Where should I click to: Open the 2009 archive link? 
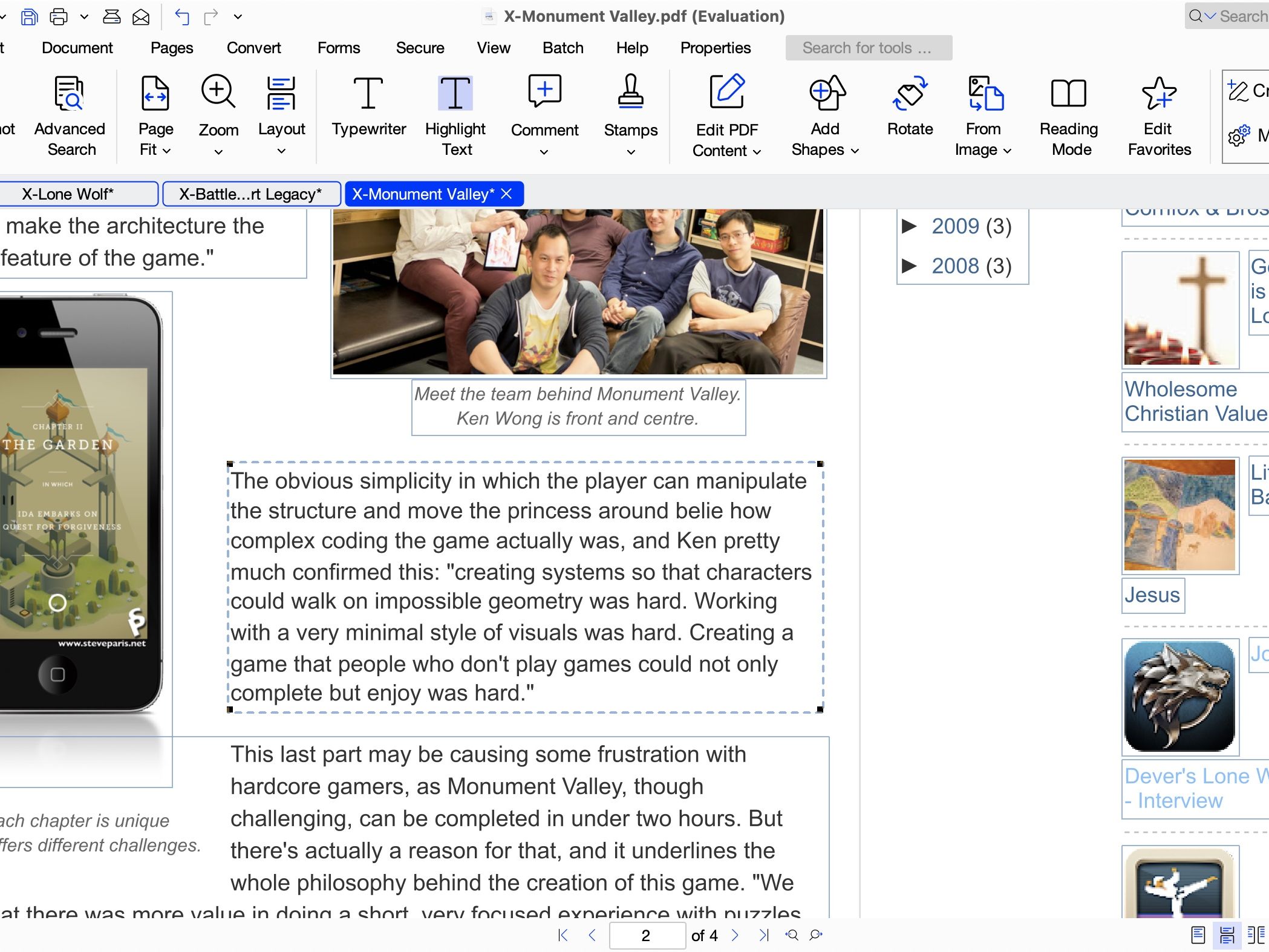pyautogui.click(x=955, y=226)
